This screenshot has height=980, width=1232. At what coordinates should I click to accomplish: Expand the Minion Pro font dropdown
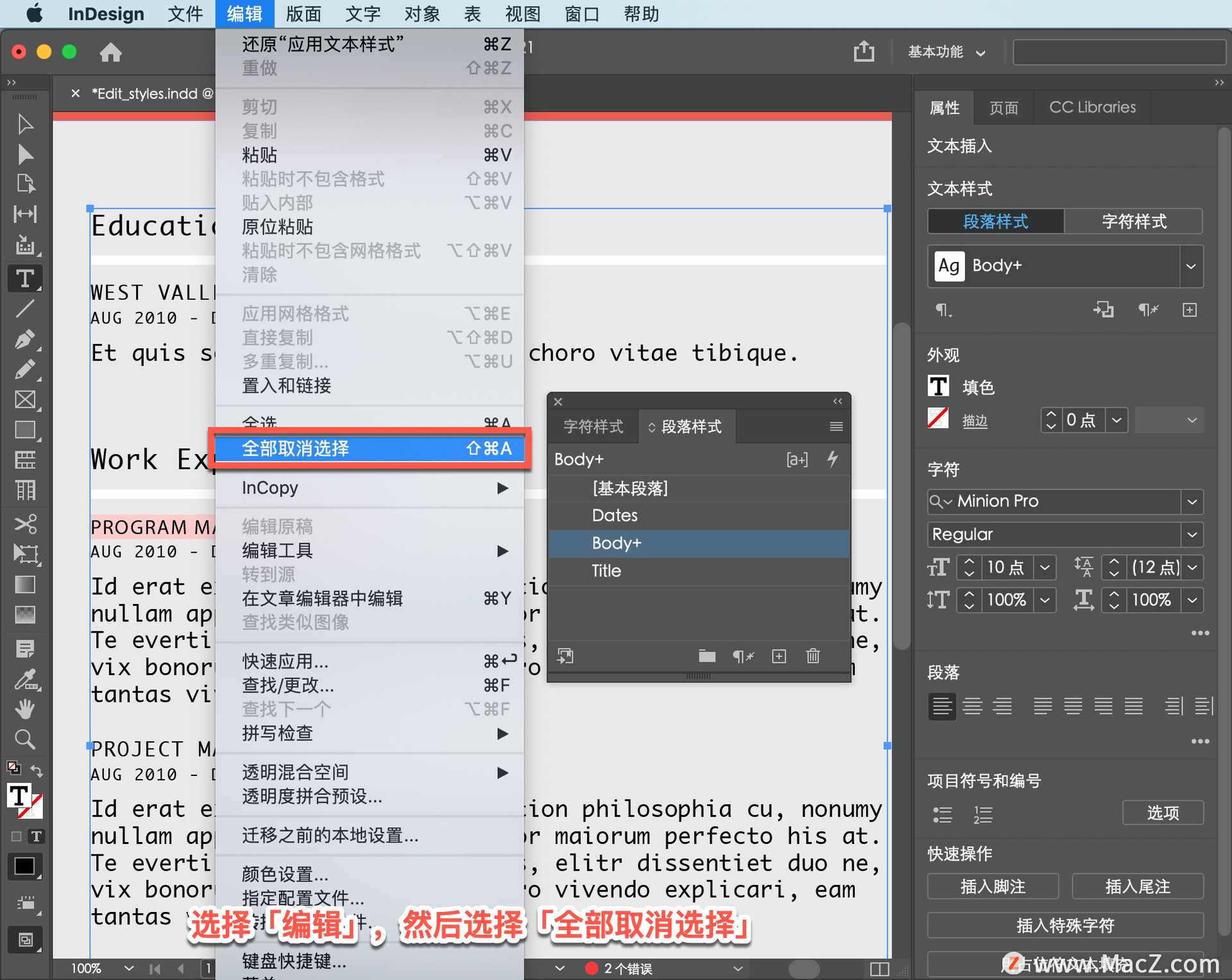pos(1192,501)
